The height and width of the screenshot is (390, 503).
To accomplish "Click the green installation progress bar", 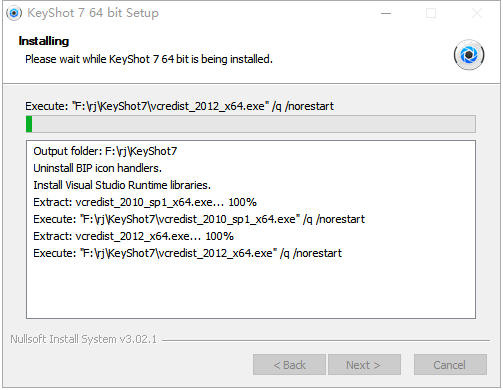I will point(251,124).
